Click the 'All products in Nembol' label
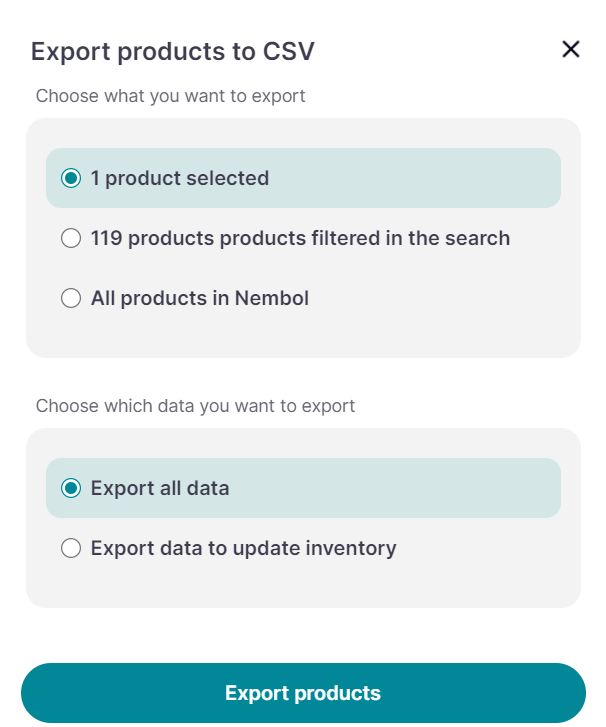 (x=200, y=299)
